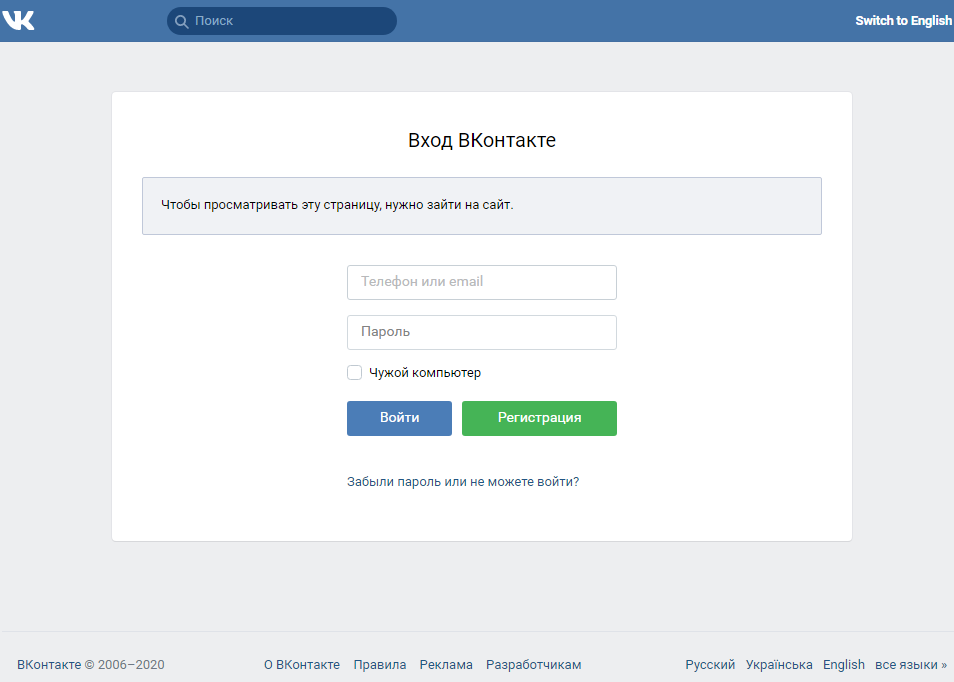Click Switch to English link
Image resolution: width=954 pixels, height=682 pixels.
[x=903, y=21]
